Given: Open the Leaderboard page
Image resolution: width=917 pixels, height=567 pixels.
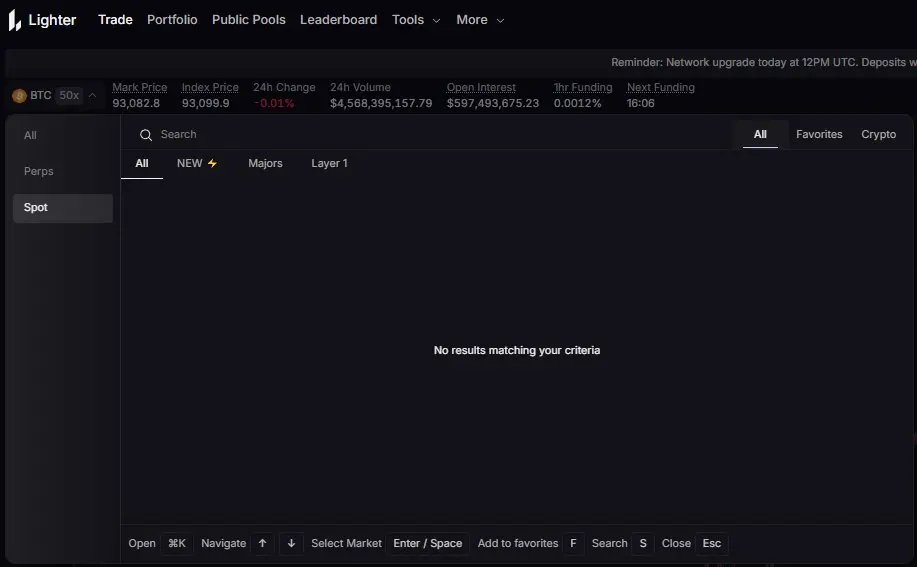Looking at the screenshot, I should [339, 20].
